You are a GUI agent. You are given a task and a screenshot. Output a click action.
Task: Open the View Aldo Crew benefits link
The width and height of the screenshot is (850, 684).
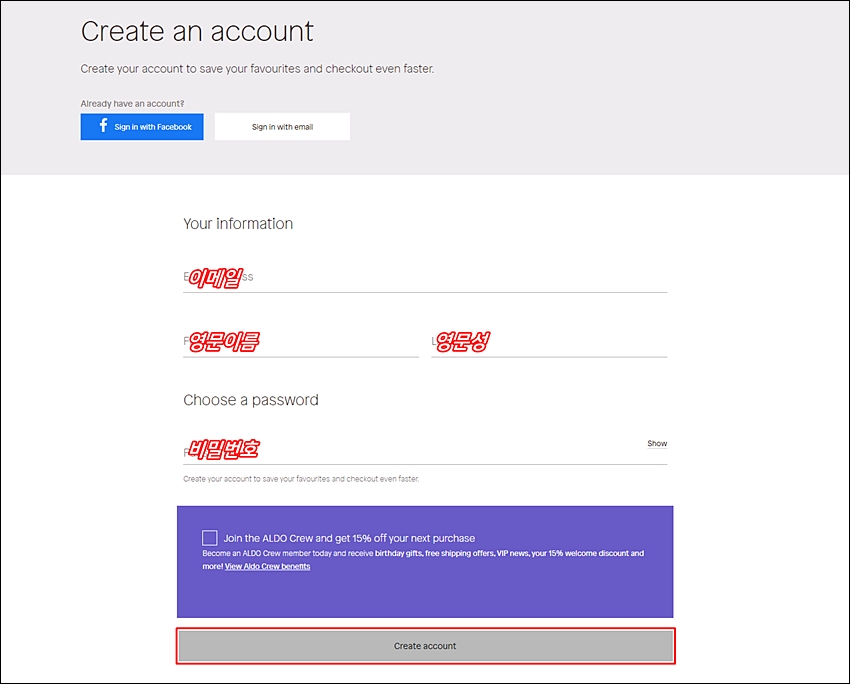click(x=267, y=566)
